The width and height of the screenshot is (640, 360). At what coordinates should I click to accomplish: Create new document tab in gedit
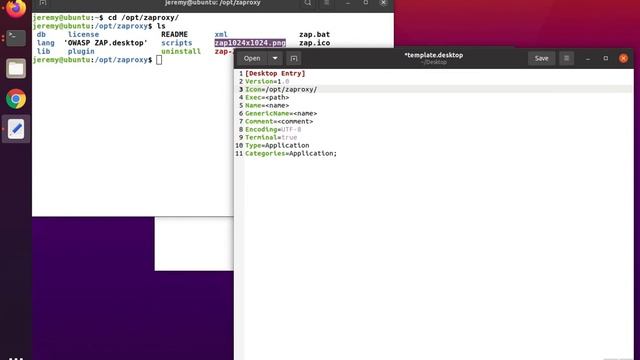point(294,58)
